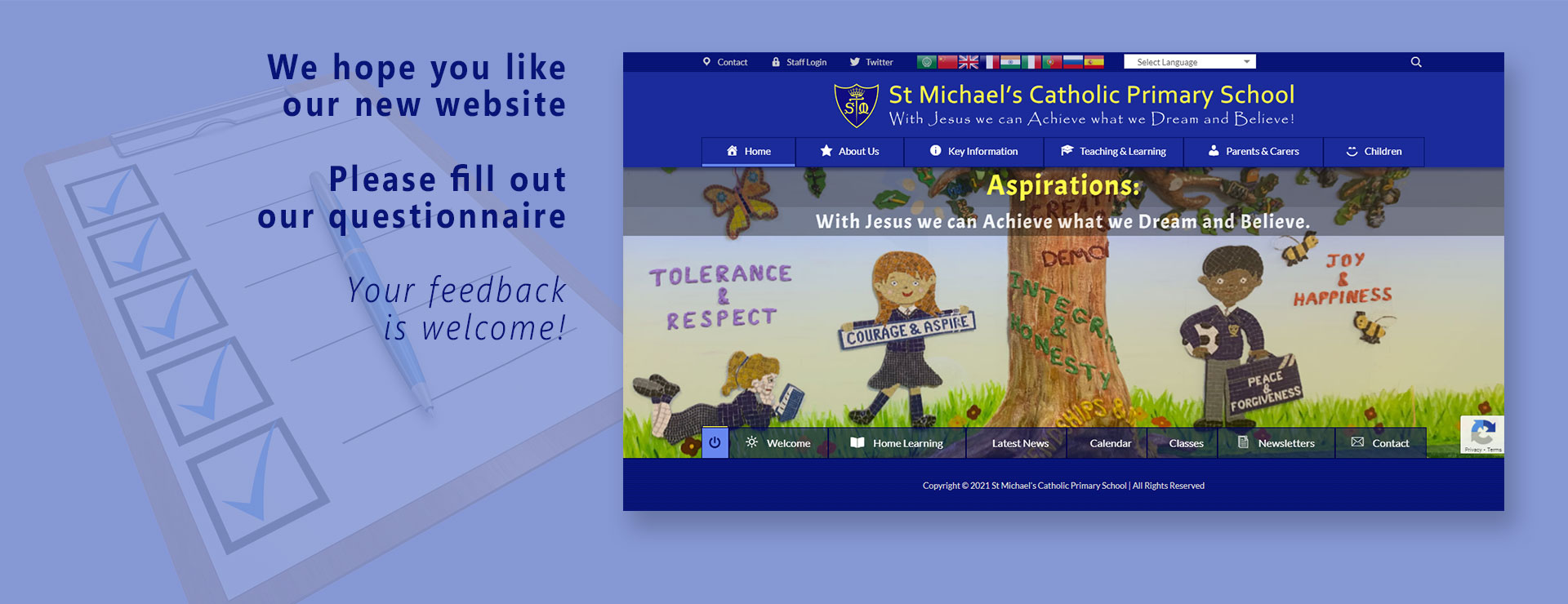Select the Chinese flag icon
The width and height of the screenshot is (1568, 604).
[x=947, y=62]
